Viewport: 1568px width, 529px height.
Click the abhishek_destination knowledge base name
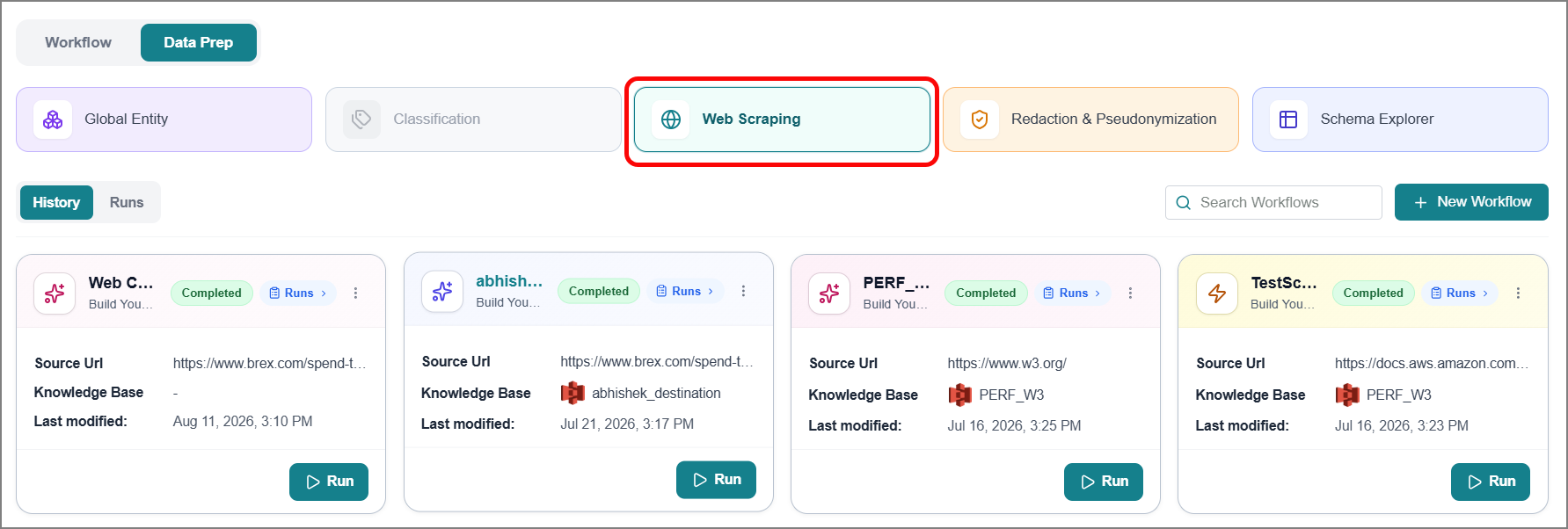coord(656,393)
